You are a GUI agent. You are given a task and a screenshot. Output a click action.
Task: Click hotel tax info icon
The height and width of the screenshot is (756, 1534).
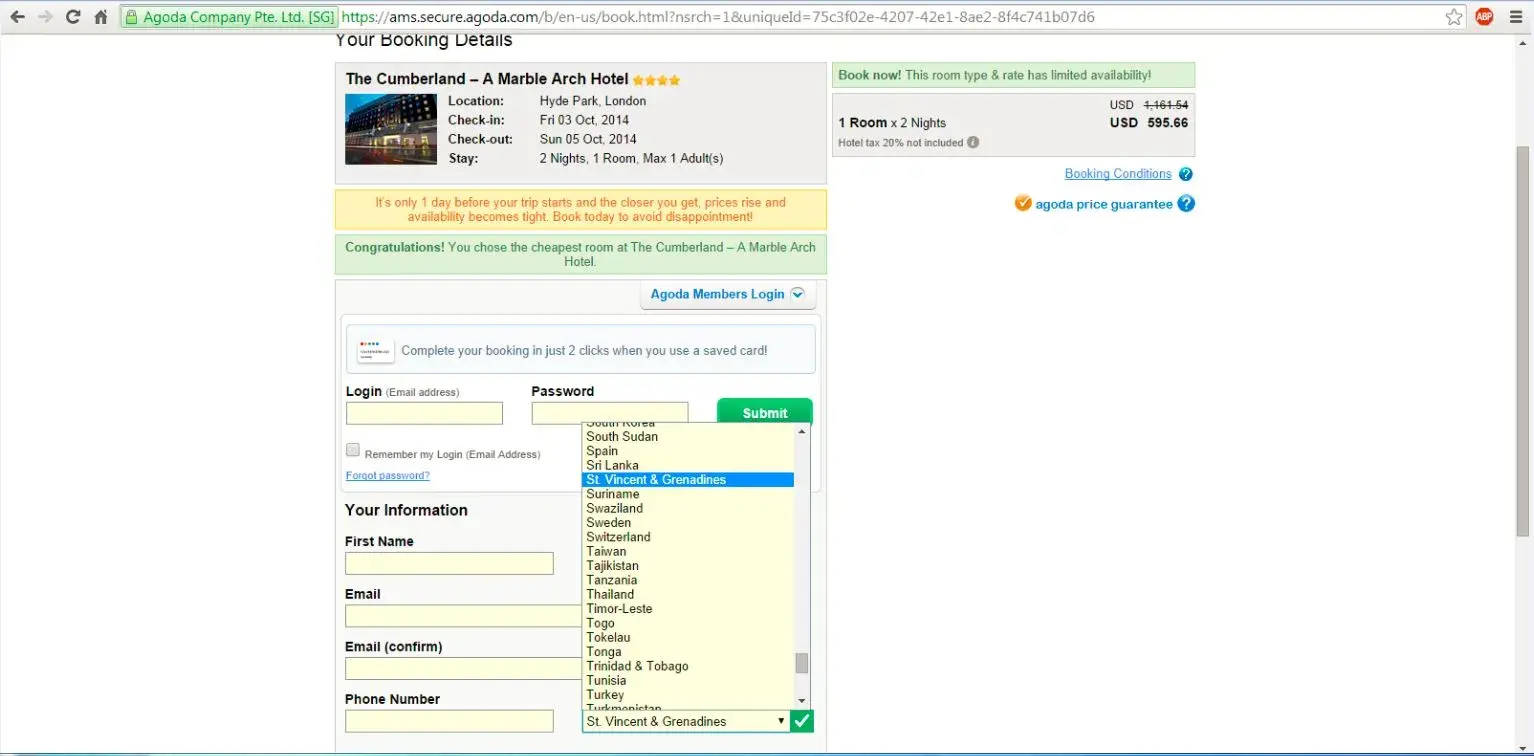pyautogui.click(x=973, y=143)
